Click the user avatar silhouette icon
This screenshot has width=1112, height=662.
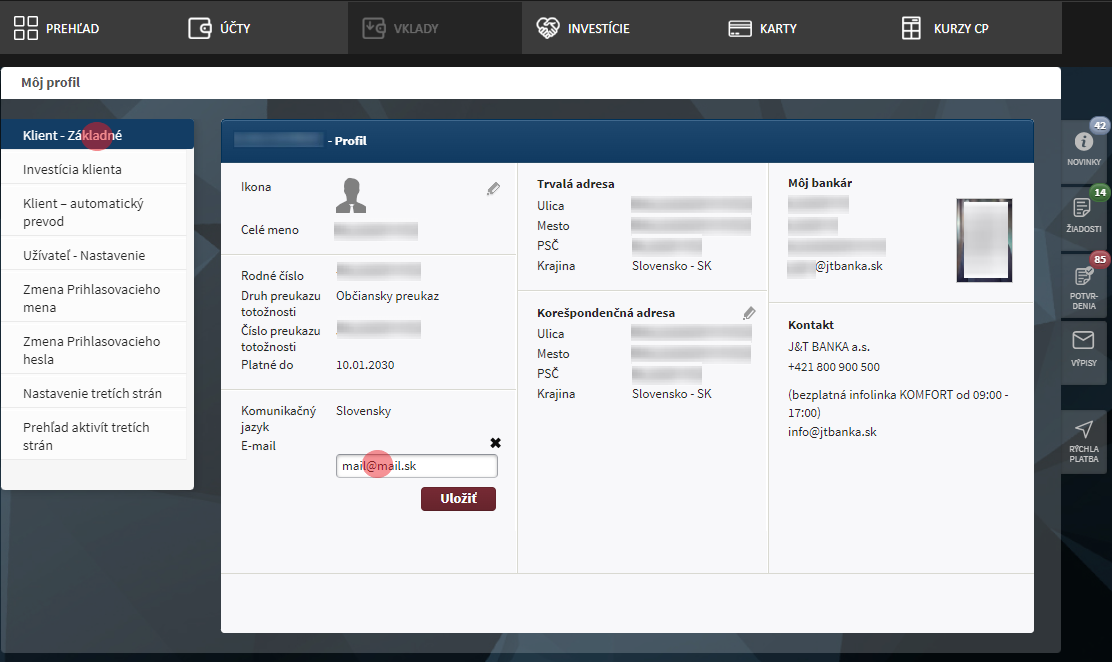pyautogui.click(x=350, y=195)
